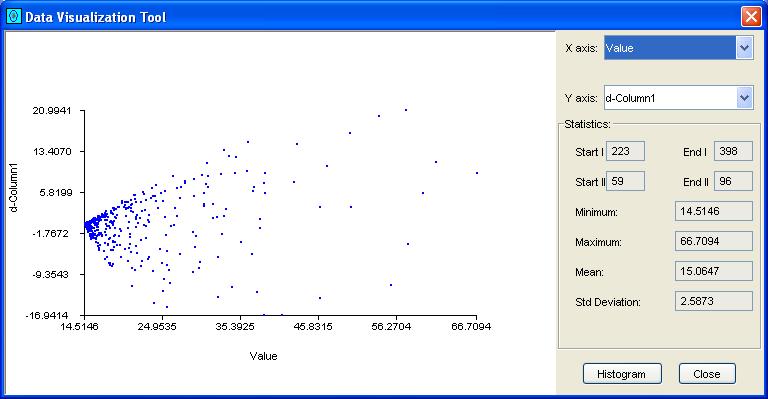Screen dimensions: 768x399
Task: Select the Start II field containing 59
Action: pyautogui.click(x=625, y=181)
